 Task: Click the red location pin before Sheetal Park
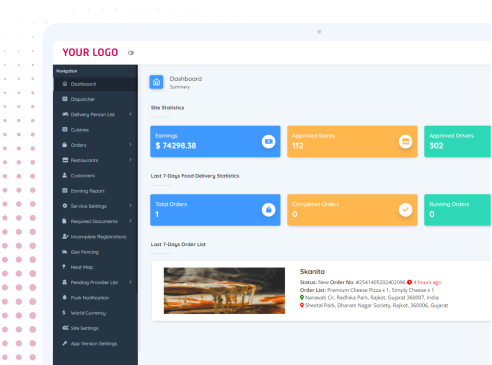(x=302, y=305)
